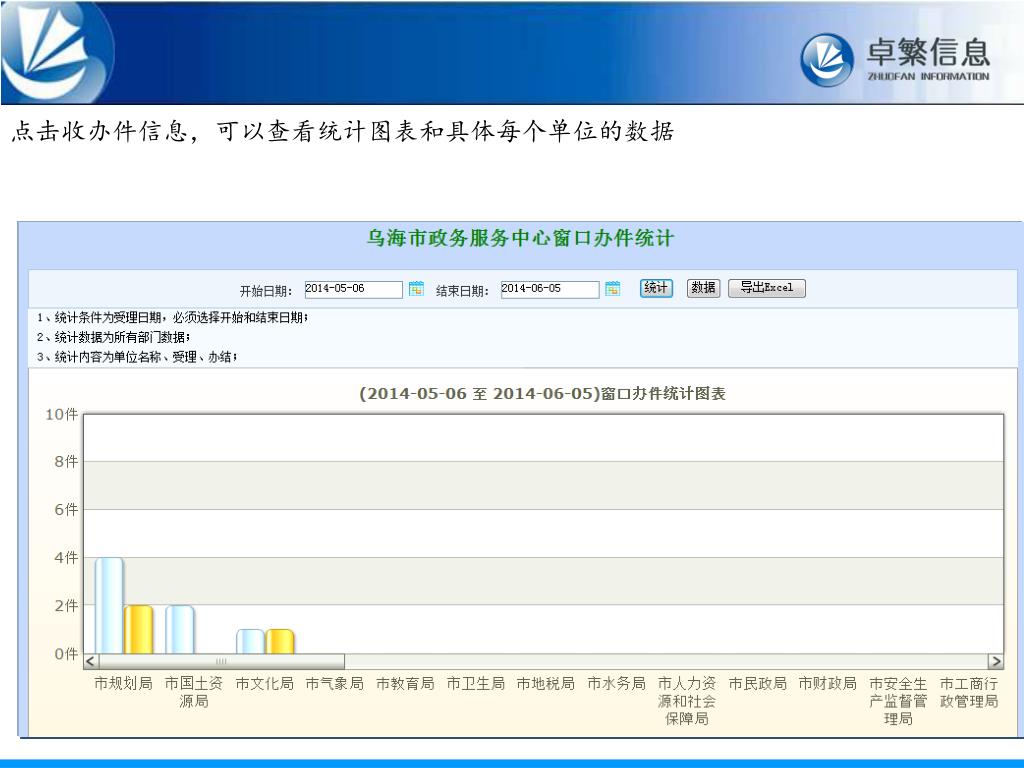Click the 0件 y-axis label
Viewport: 1024px width, 768px height.
pyautogui.click(x=66, y=654)
